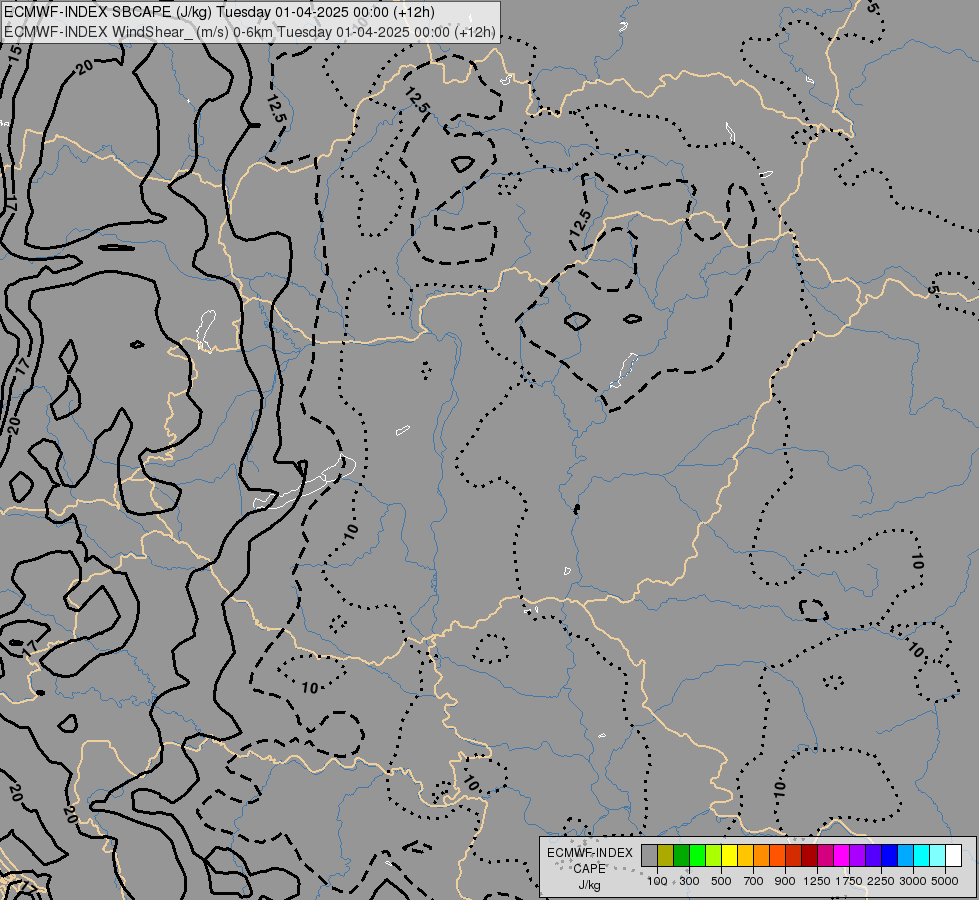
Task: Click the legend value '1750'
Action: [849, 881]
